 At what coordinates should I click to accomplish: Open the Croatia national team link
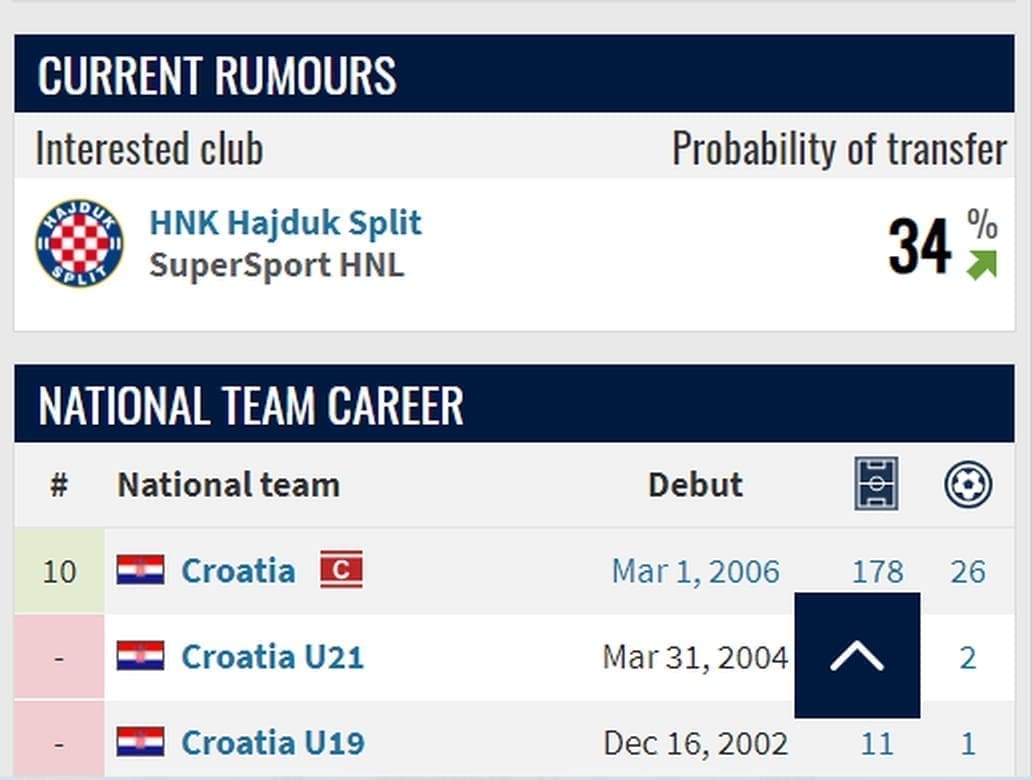coord(238,571)
